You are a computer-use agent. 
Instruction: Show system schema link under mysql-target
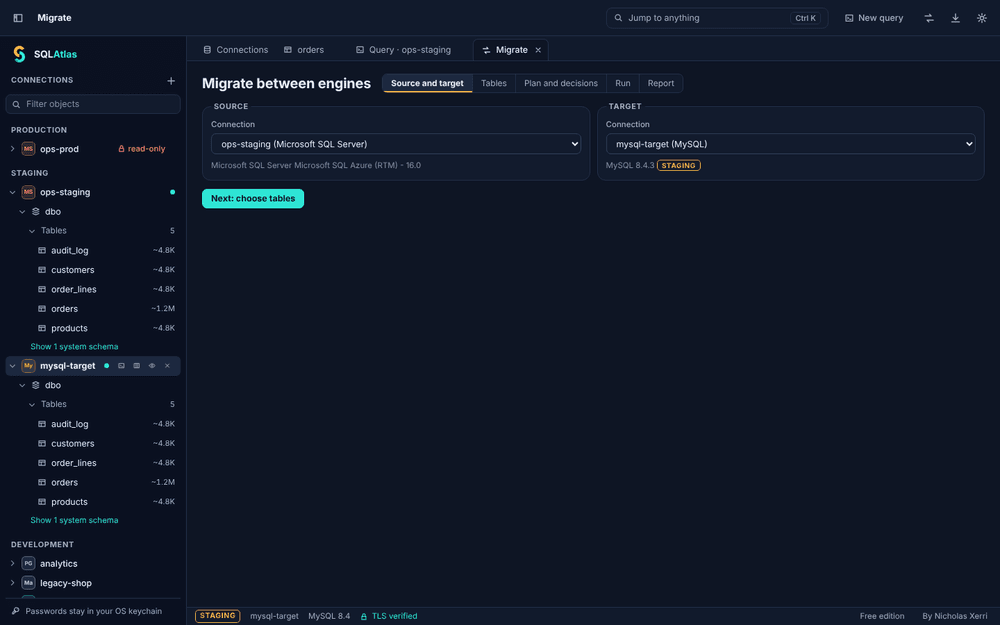[x=74, y=520]
